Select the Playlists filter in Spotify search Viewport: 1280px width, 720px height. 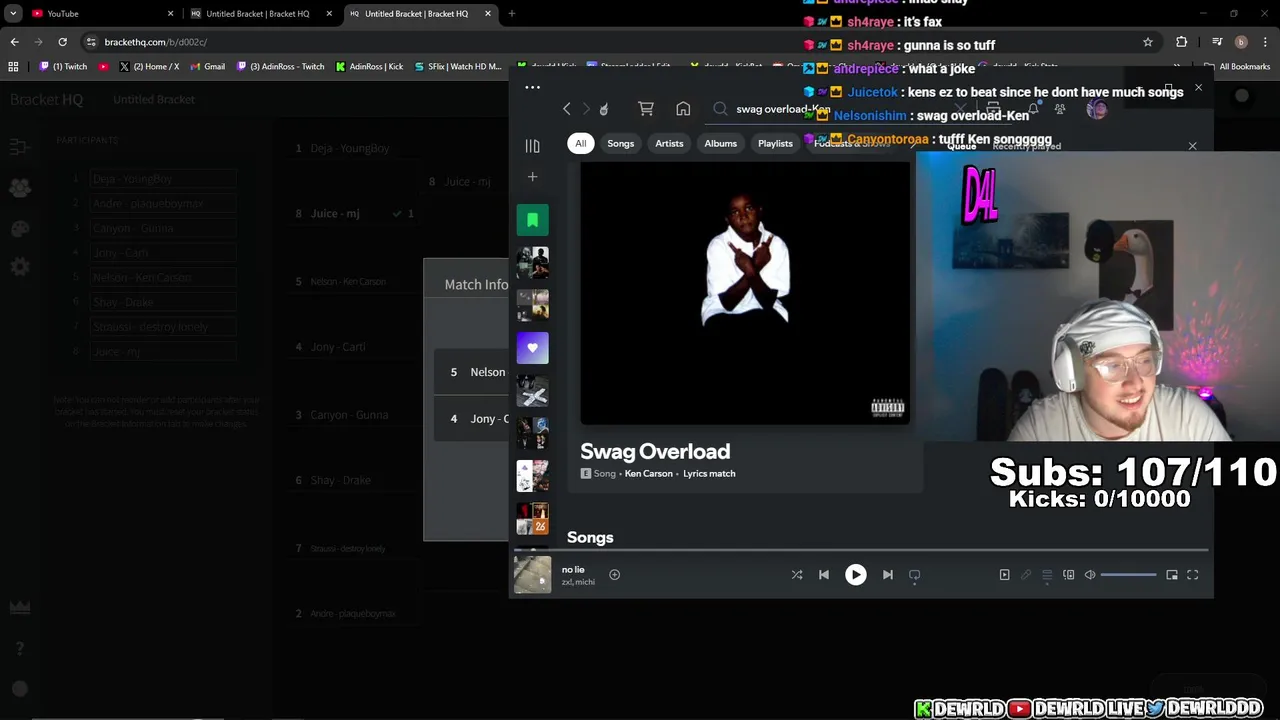point(775,143)
